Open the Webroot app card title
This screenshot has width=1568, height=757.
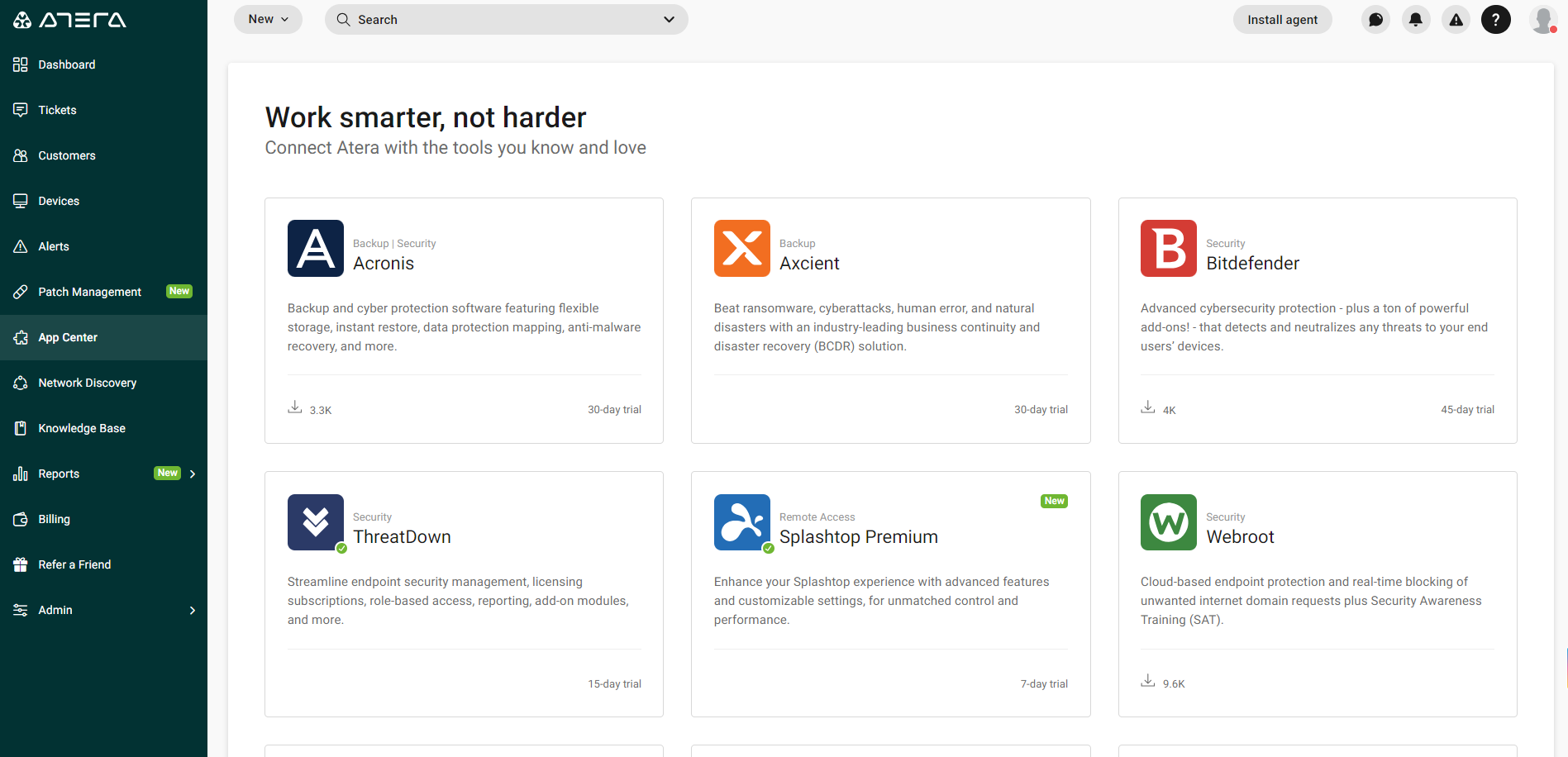(1240, 537)
